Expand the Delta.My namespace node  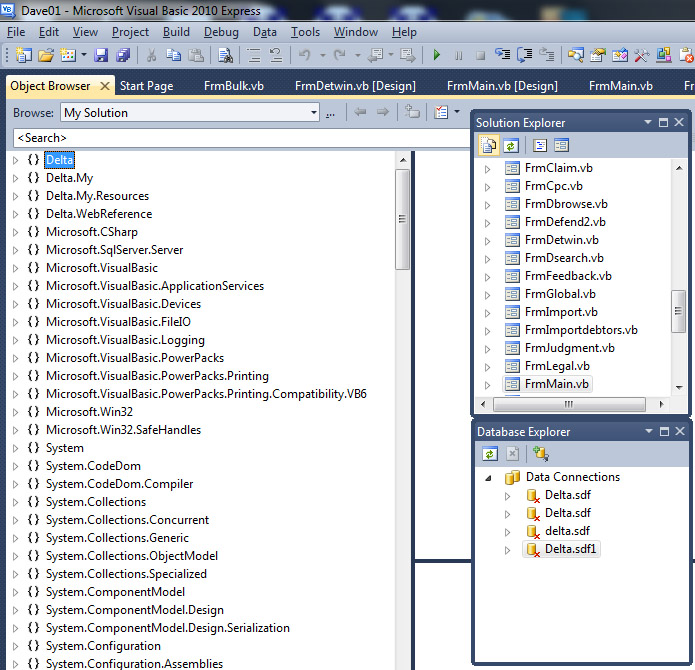[x=16, y=179]
